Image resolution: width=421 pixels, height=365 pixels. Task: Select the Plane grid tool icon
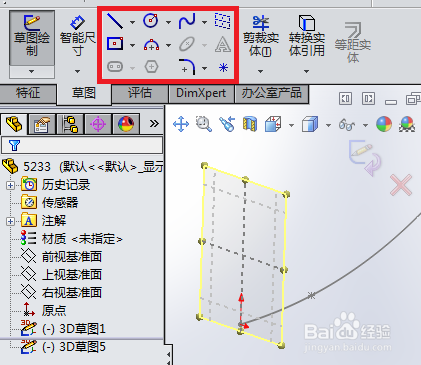pos(223,21)
